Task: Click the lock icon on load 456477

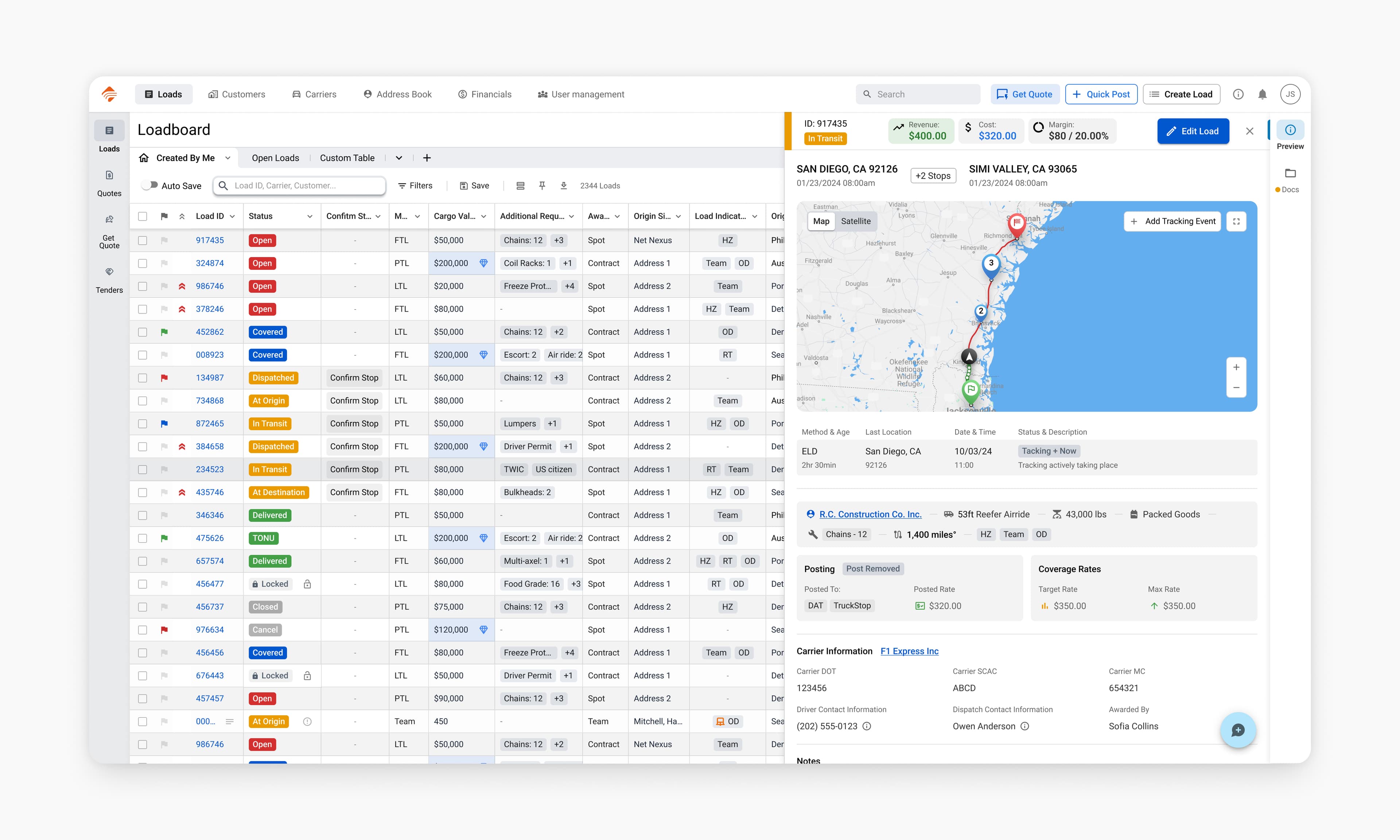Action: click(307, 584)
